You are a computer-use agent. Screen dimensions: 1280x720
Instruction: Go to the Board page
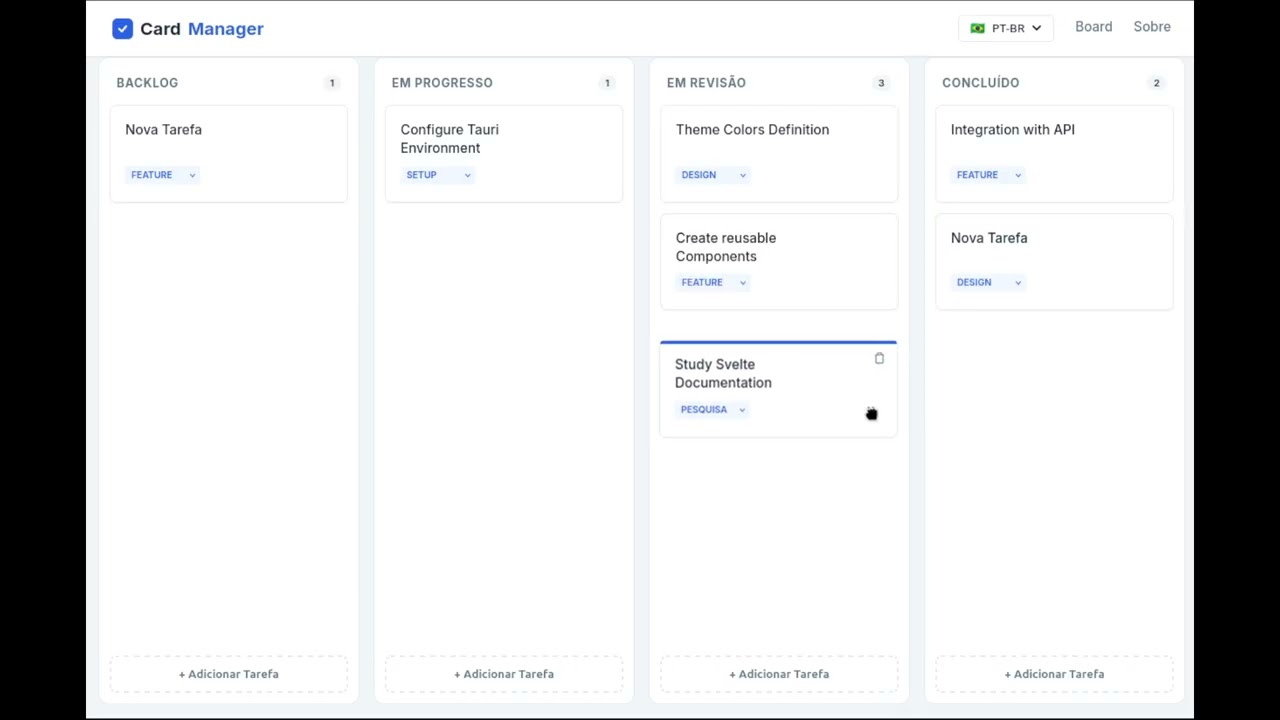coord(1093,27)
